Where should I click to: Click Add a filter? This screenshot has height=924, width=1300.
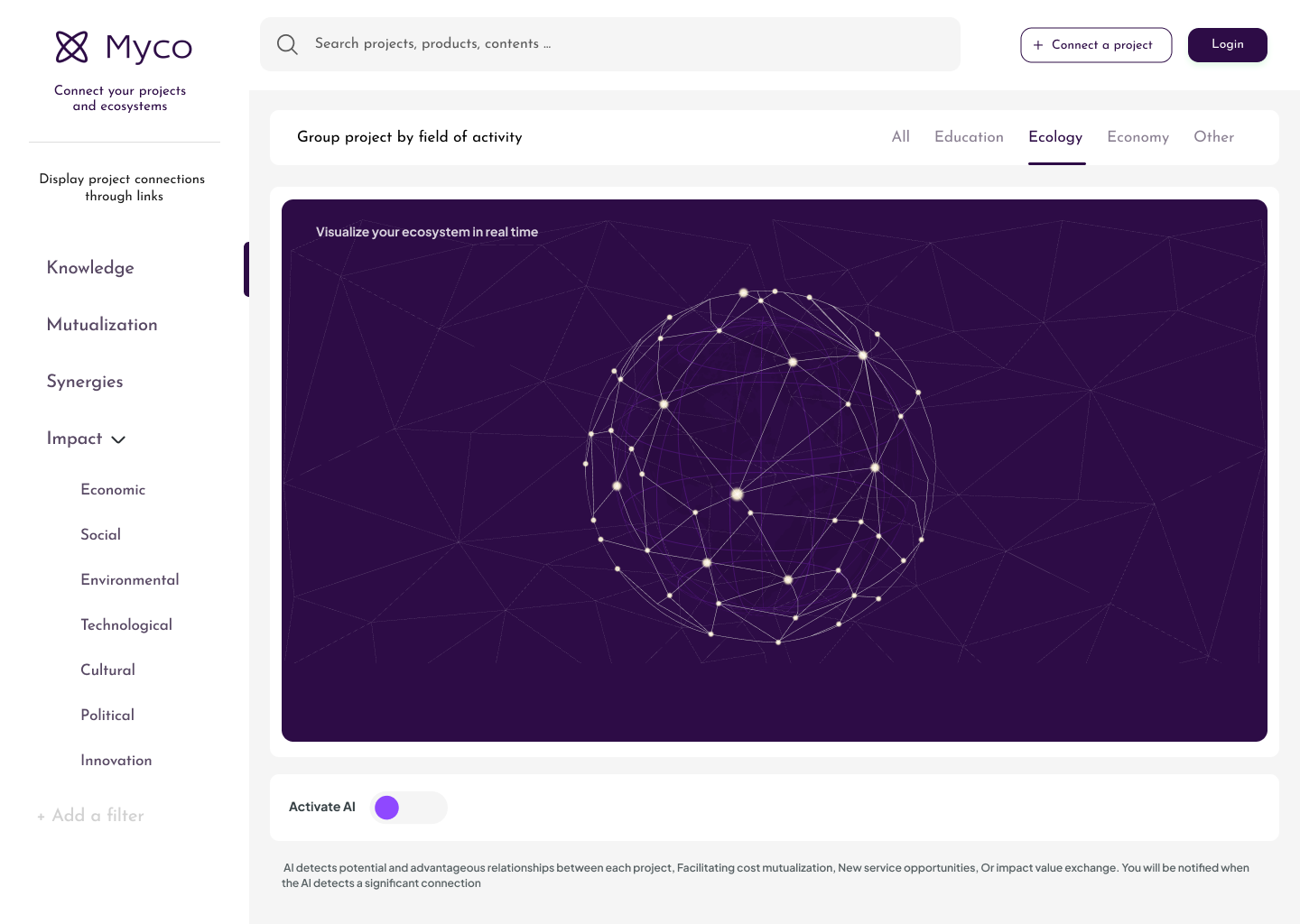90,816
